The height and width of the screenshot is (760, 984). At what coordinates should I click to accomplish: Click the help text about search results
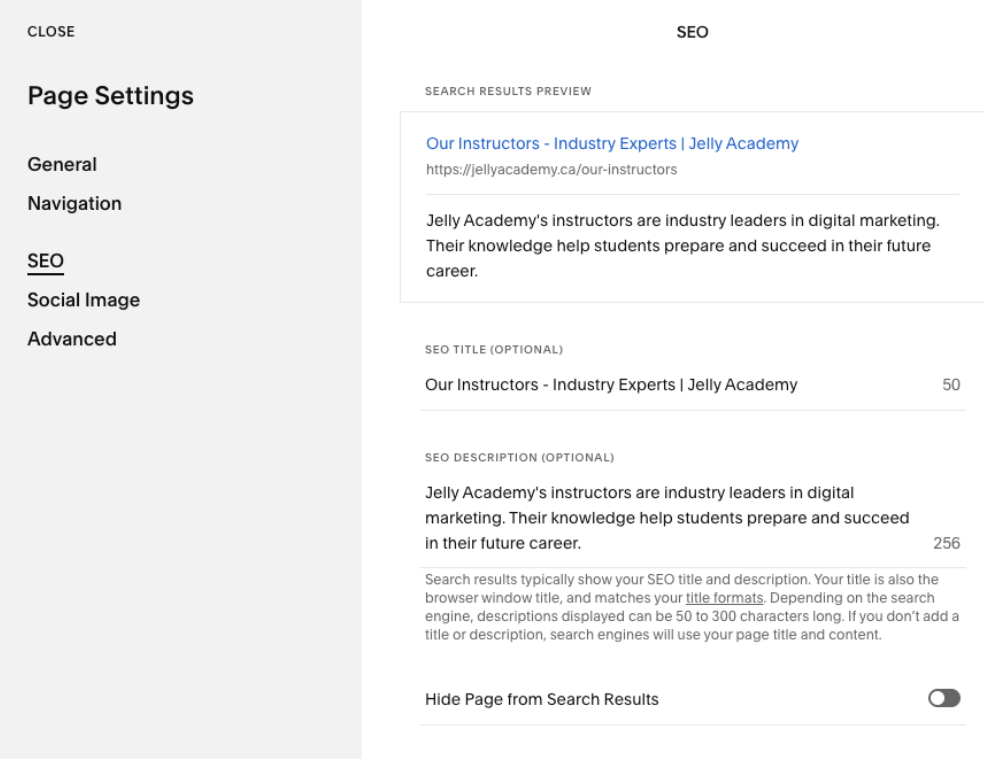click(692, 607)
